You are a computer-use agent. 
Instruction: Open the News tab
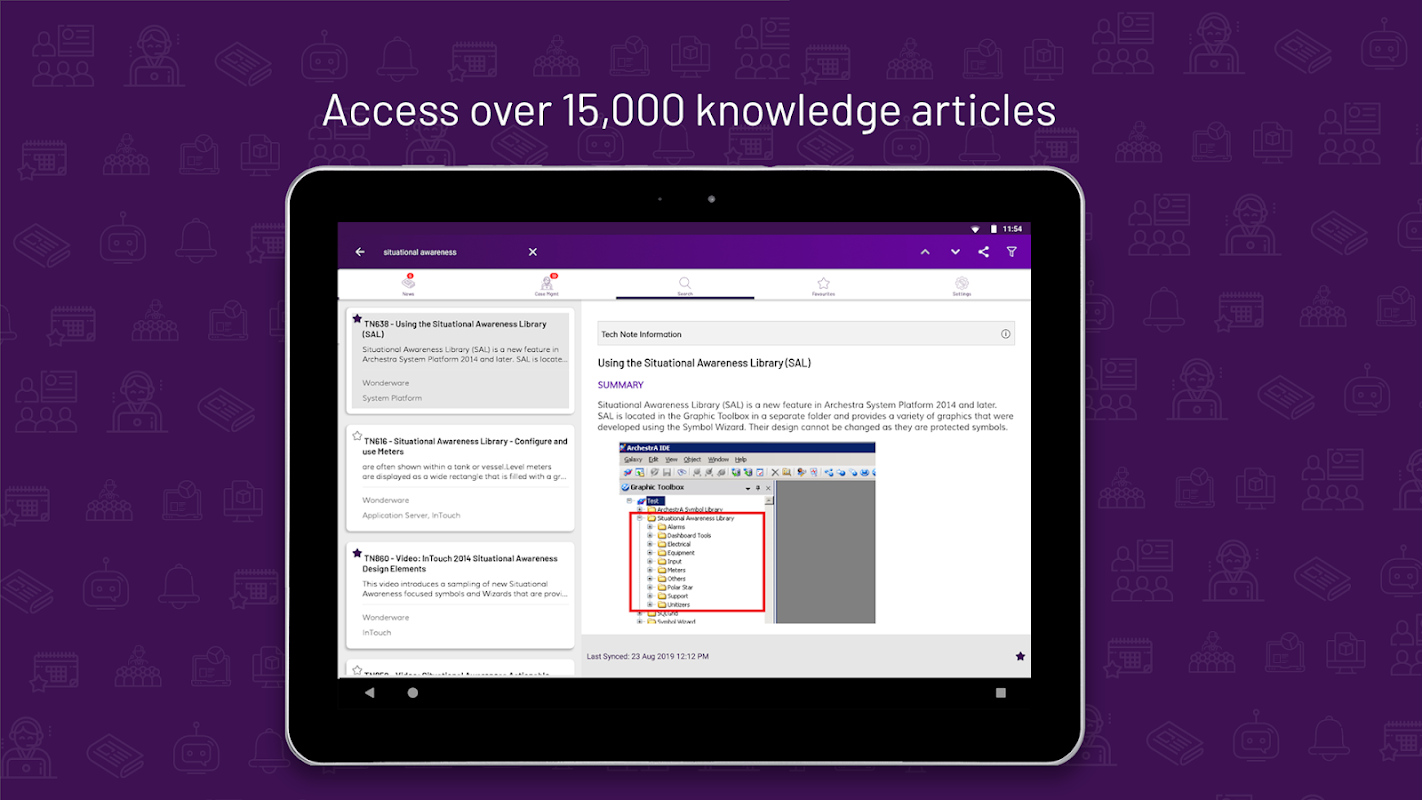pyautogui.click(x=408, y=285)
